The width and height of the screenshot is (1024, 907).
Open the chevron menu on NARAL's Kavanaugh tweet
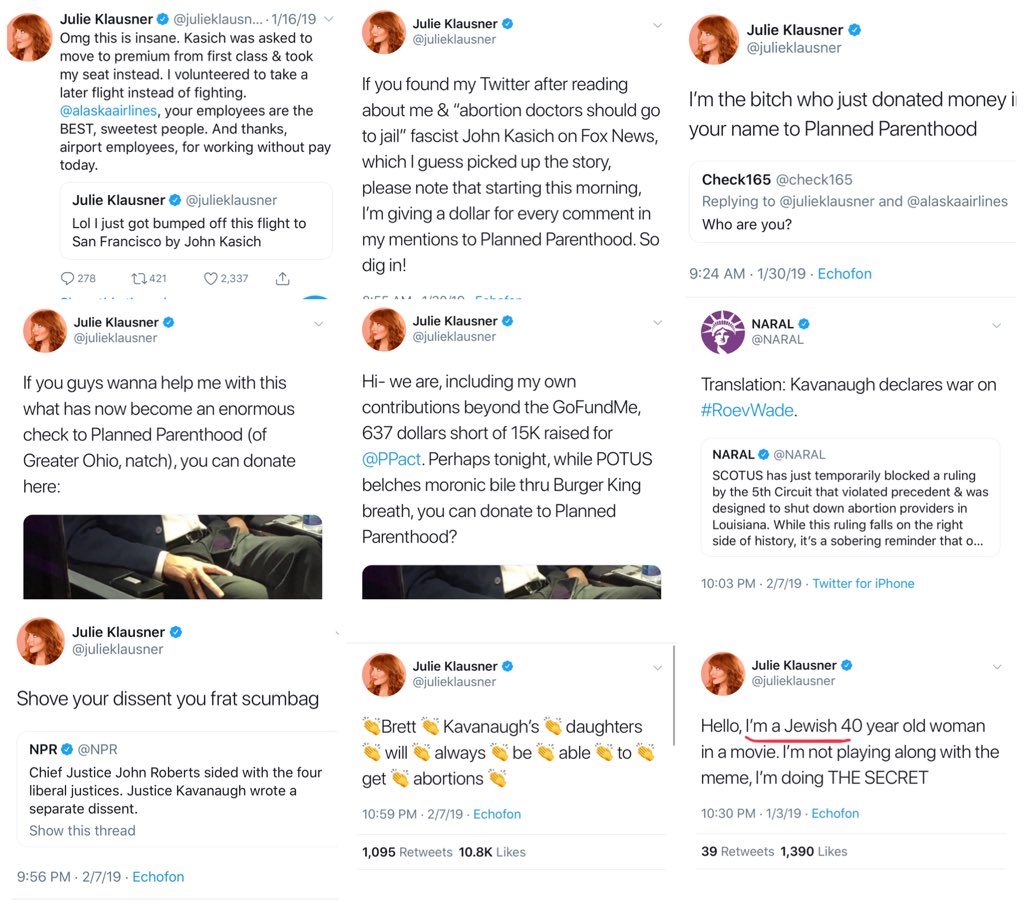point(996,325)
